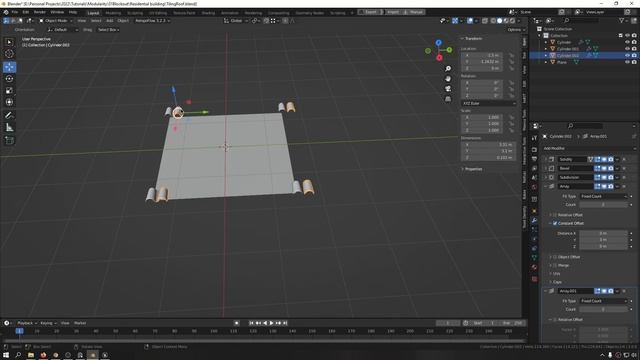Toggle the Merge checkbox
640x360 pixels.
coord(555,265)
